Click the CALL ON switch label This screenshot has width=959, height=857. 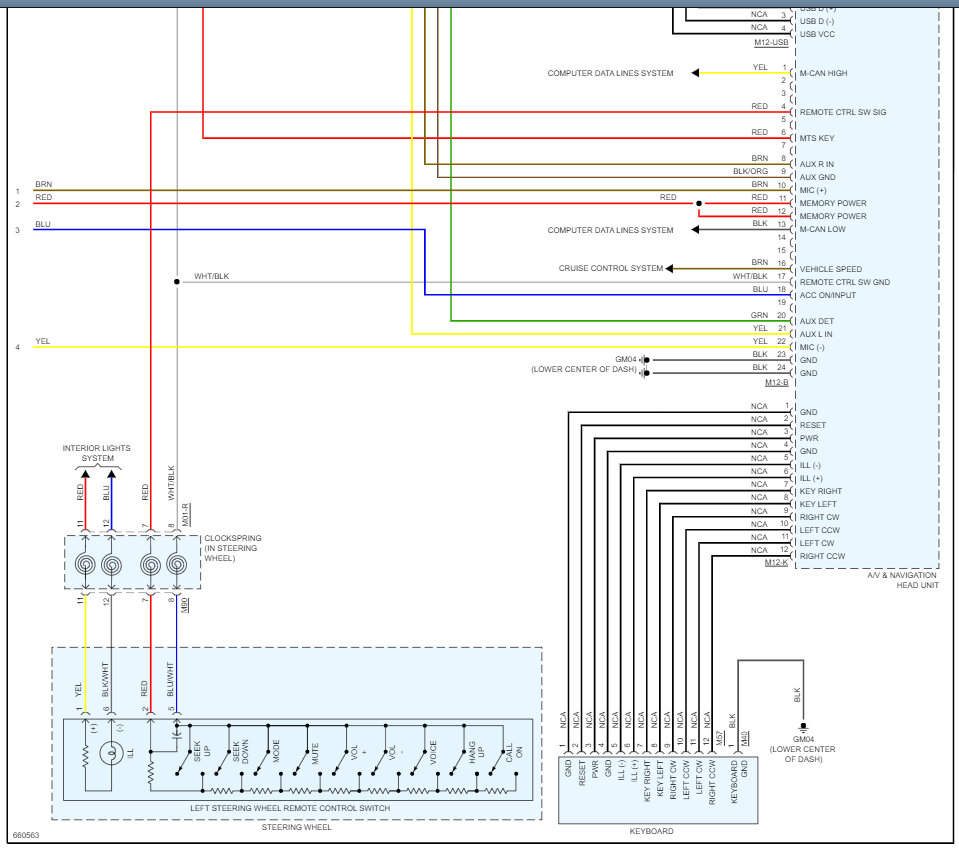[x=514, y=752]
